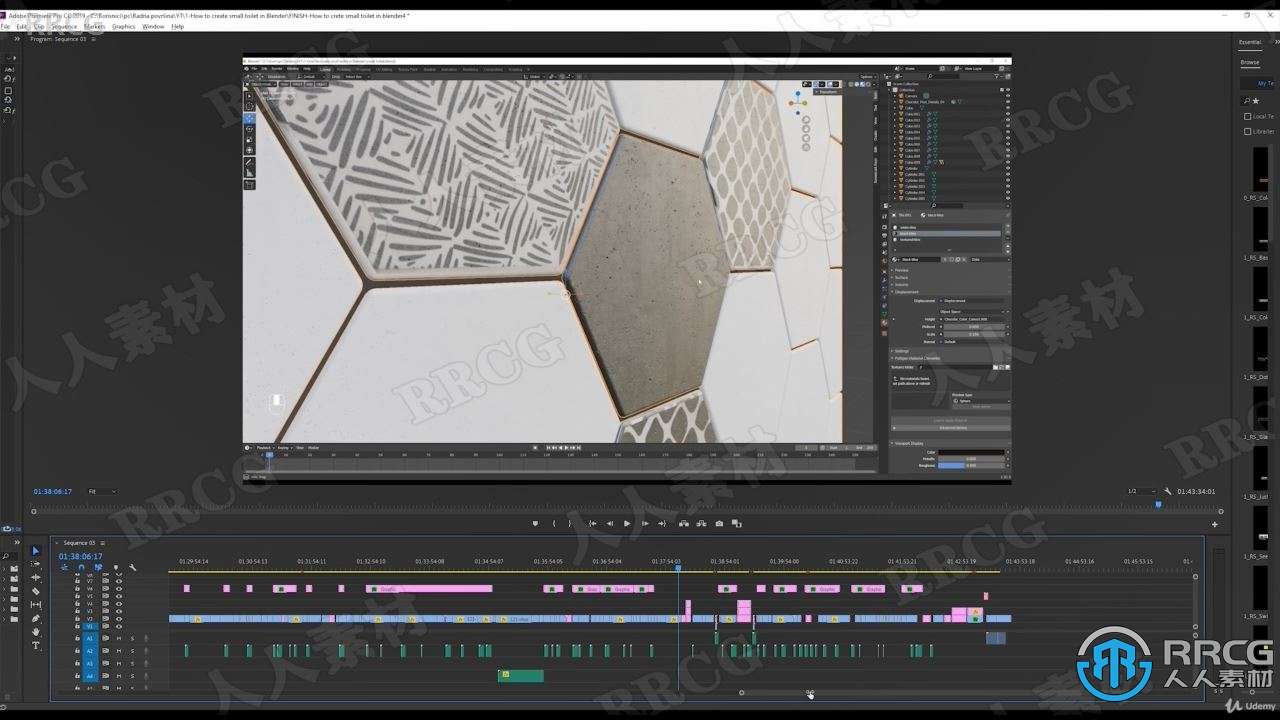Open Program monitor settings wrench
The width and height of the screenshot is (1280, 720).
click(x=1168, y=491)
